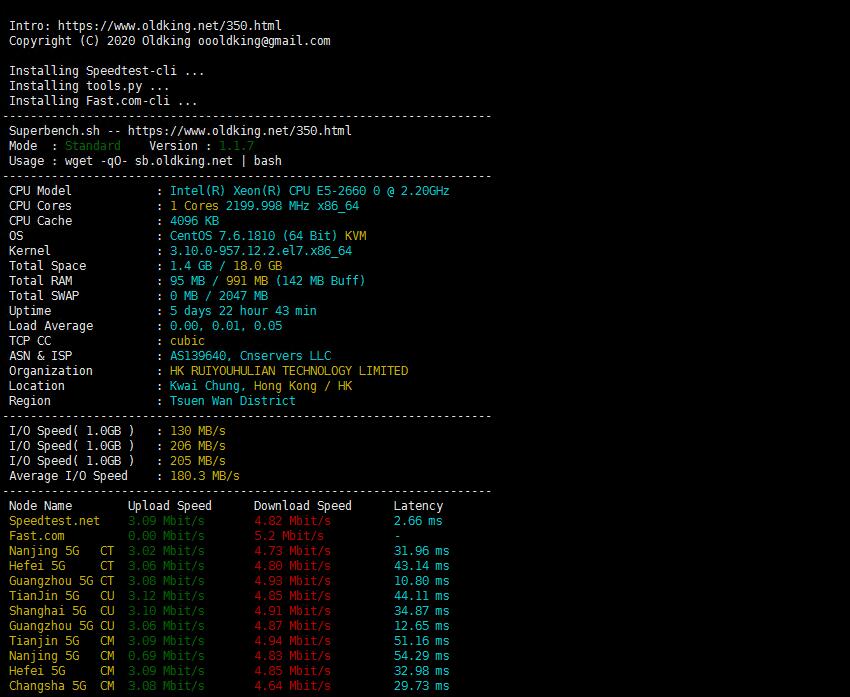Viewport: 850px width, 697px height.
Task: Select 'Hefei 5G CM' node name
Action: [61, 671]
